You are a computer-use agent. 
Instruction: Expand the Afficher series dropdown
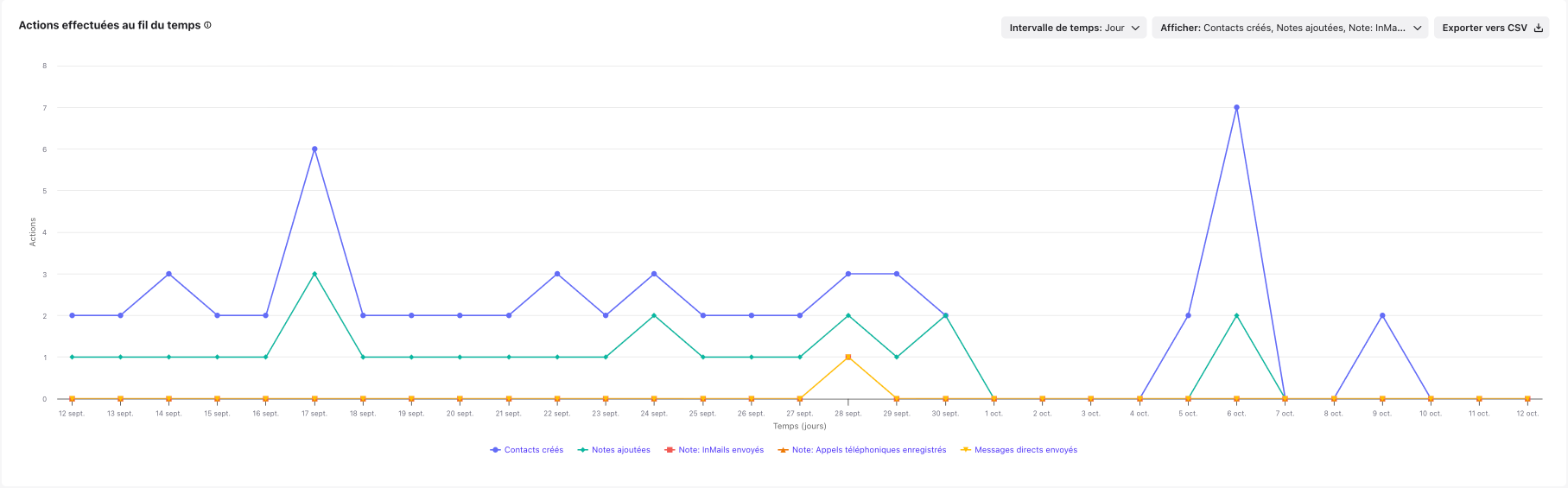pos(1290,28)
